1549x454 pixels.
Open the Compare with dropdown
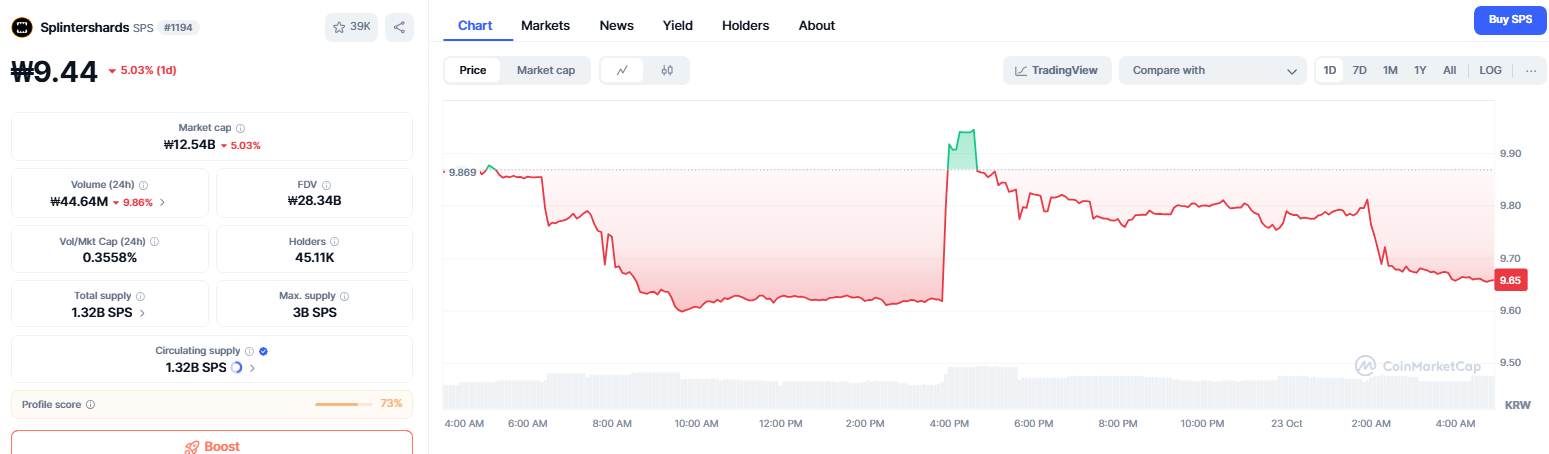coord(1214,70)
